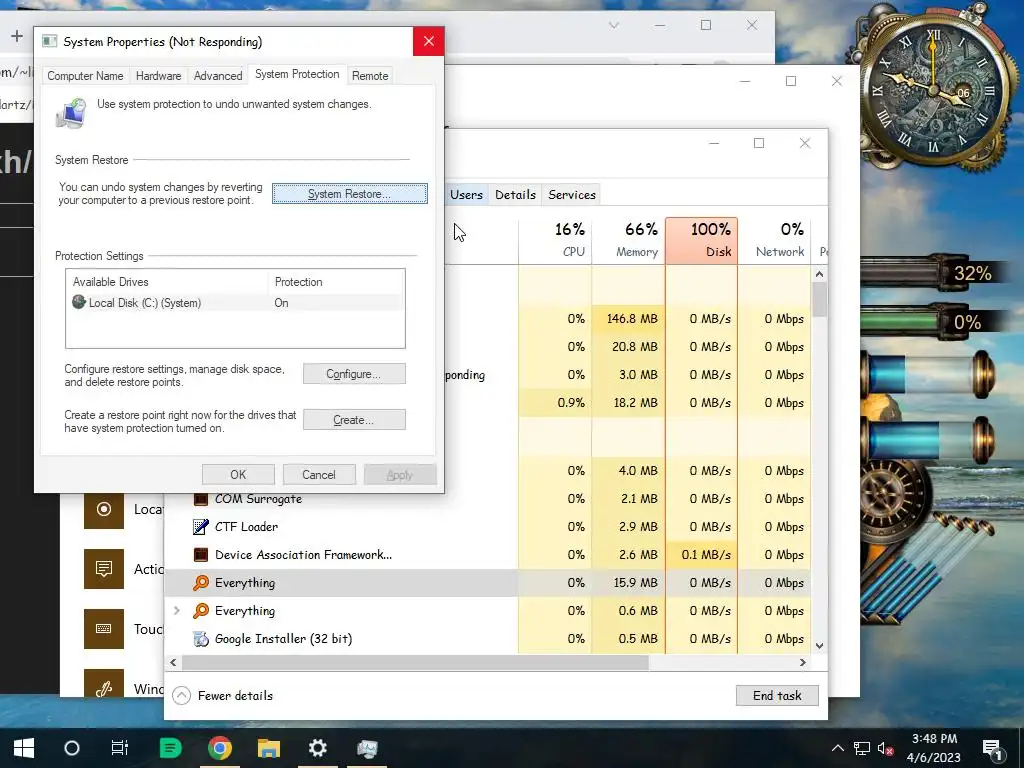This screenshot has width=1024, height=768.
Task: Open Settings gear on the taskbar
Action: click(317, 748)
